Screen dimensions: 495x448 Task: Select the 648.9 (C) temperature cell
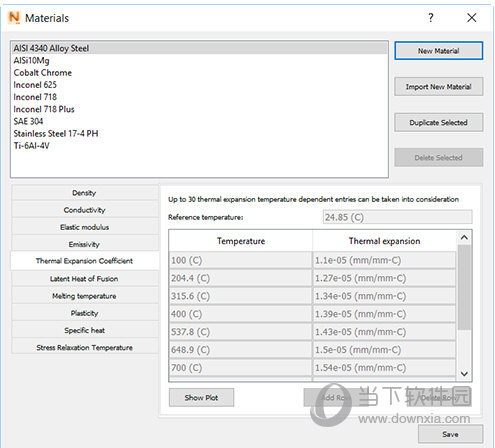(240, 350)
